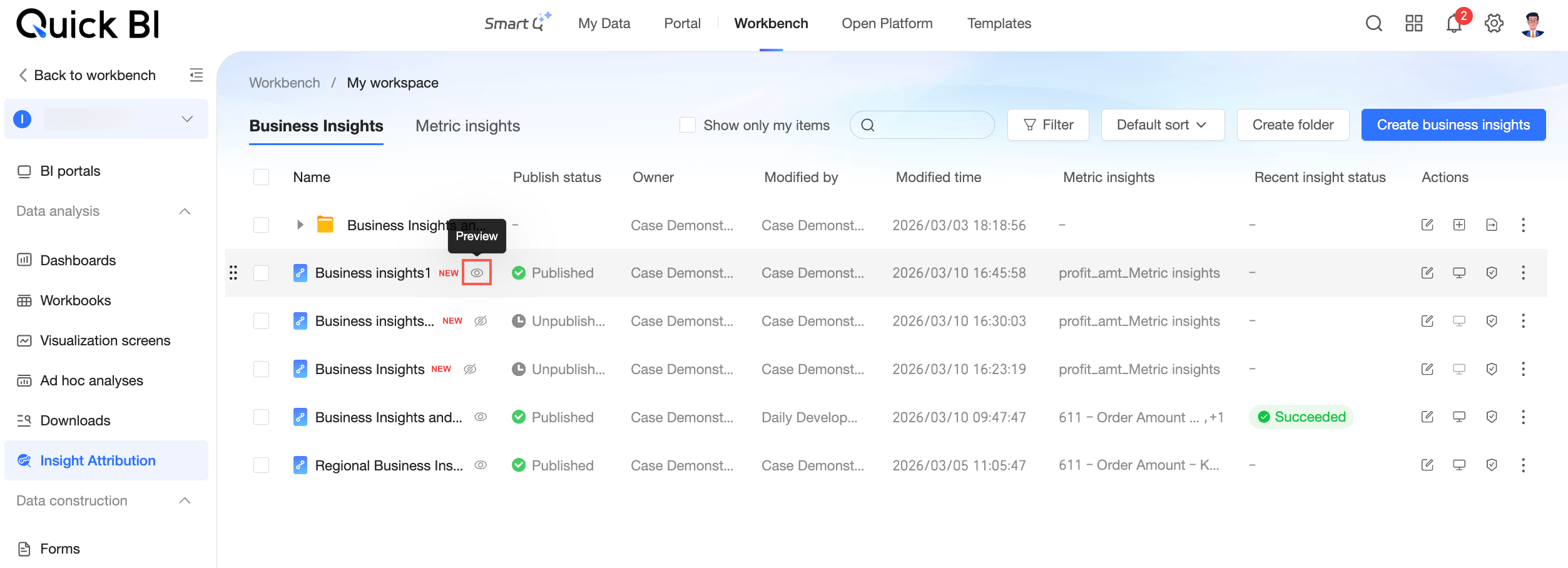Open more actions for Business Insights and...
Image resolution: width=1568 pixels, height=568 pixels.
point(1524,417)
